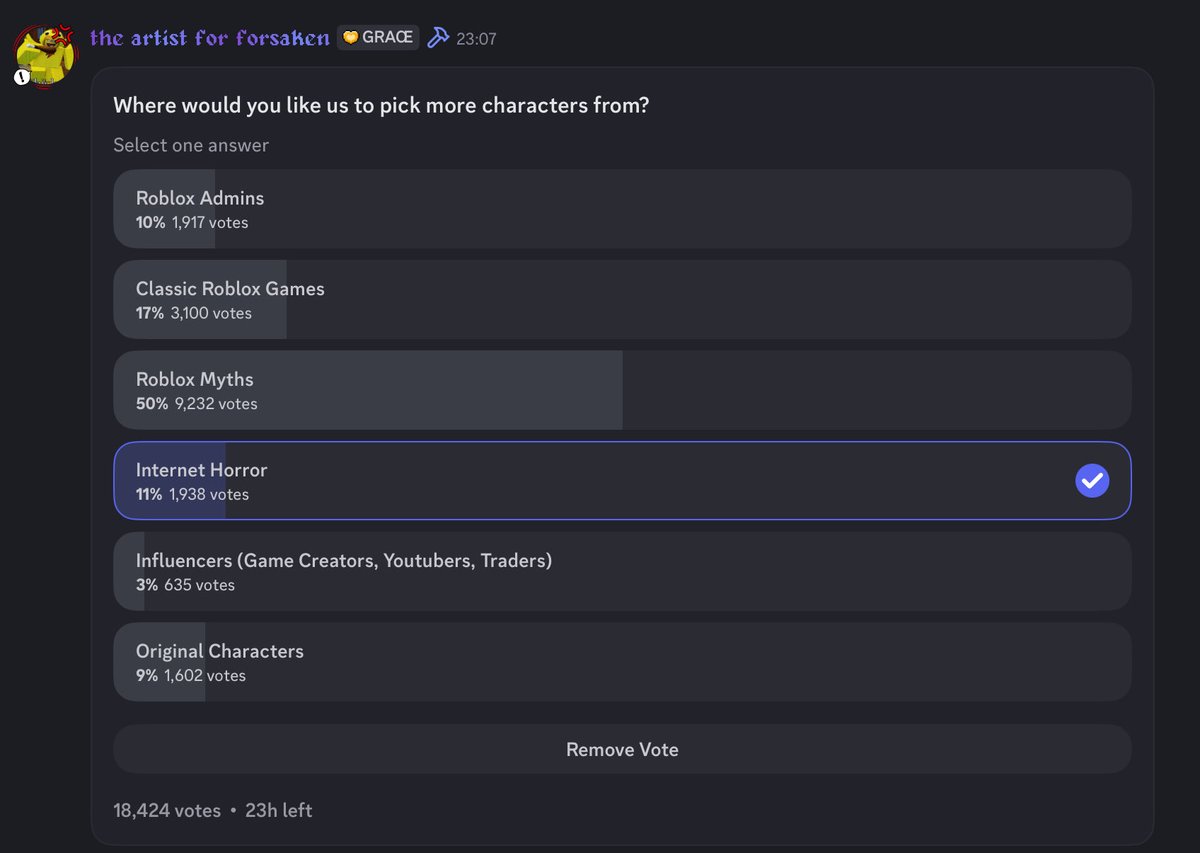Click the status badge on the avatar
1200x853 pixels.
[x=21, y=77]
